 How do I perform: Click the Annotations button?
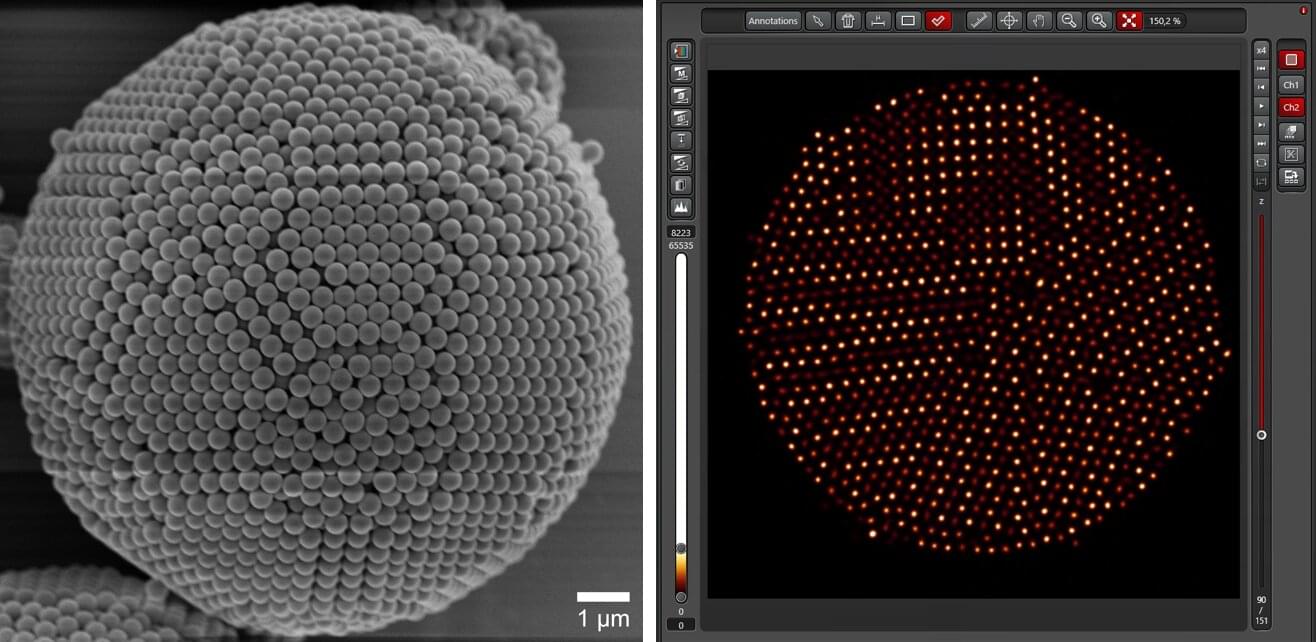pos(773,20)
